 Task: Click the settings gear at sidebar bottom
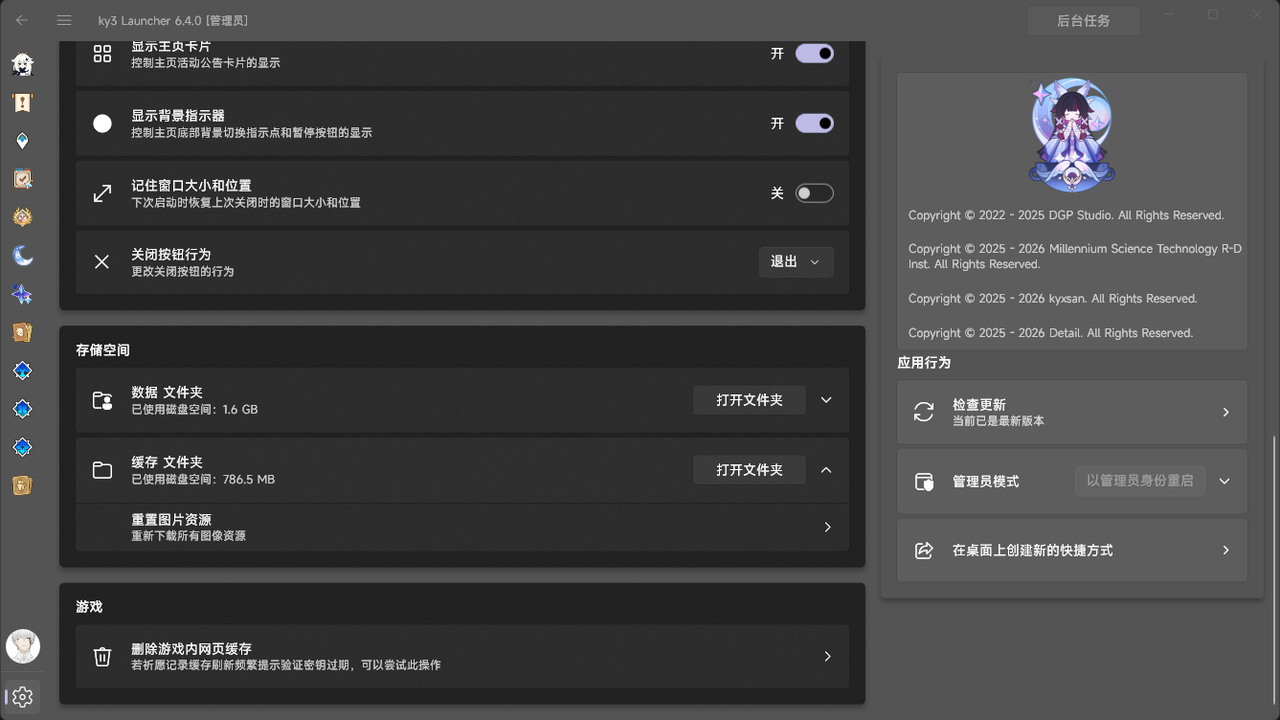[x=22, y=697]
